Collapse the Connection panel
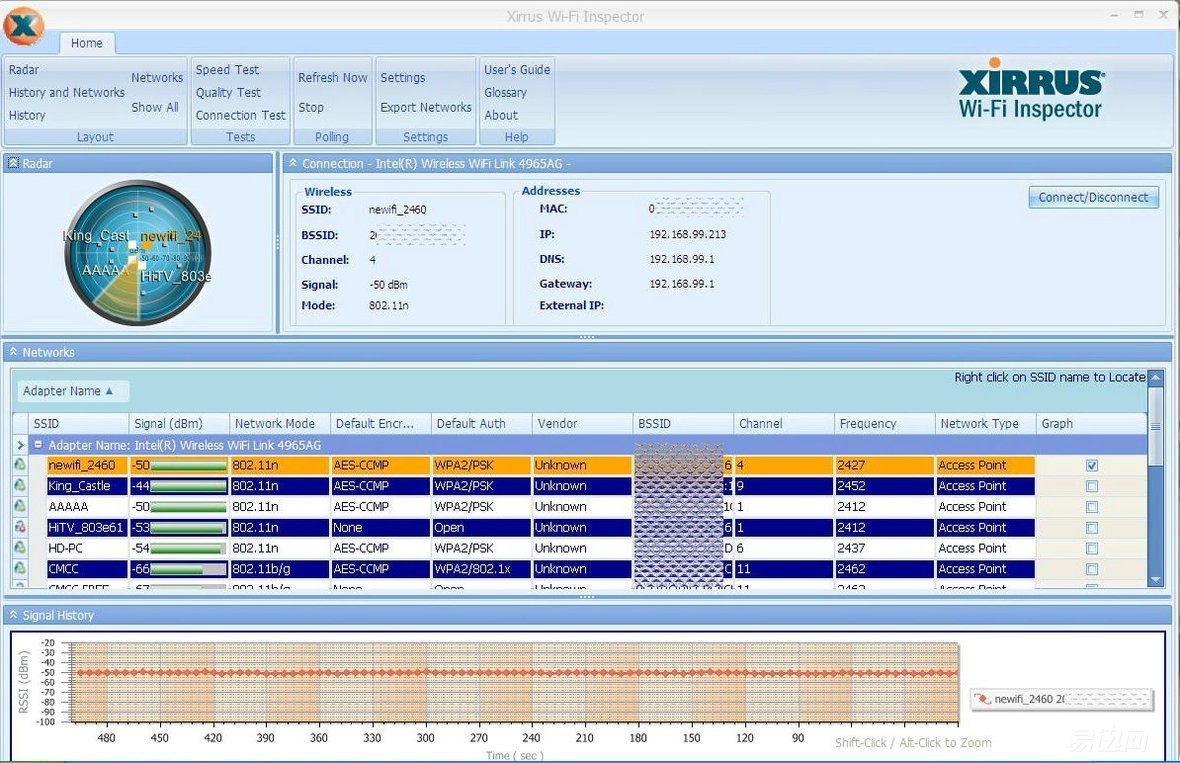 [293, 163]
